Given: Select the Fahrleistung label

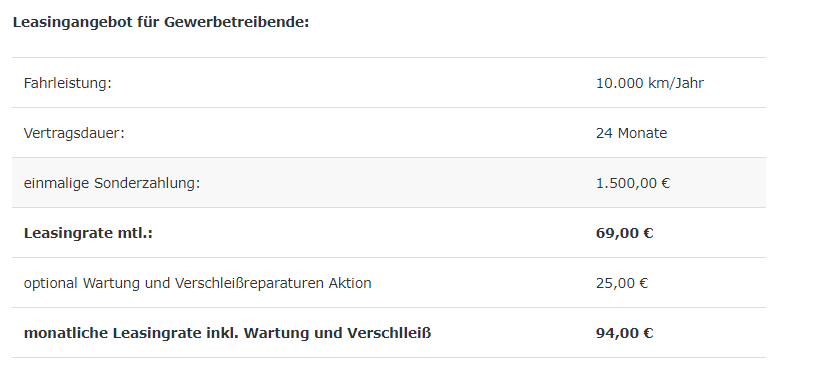Looking at the screenshot, I should tap(68, 83).
